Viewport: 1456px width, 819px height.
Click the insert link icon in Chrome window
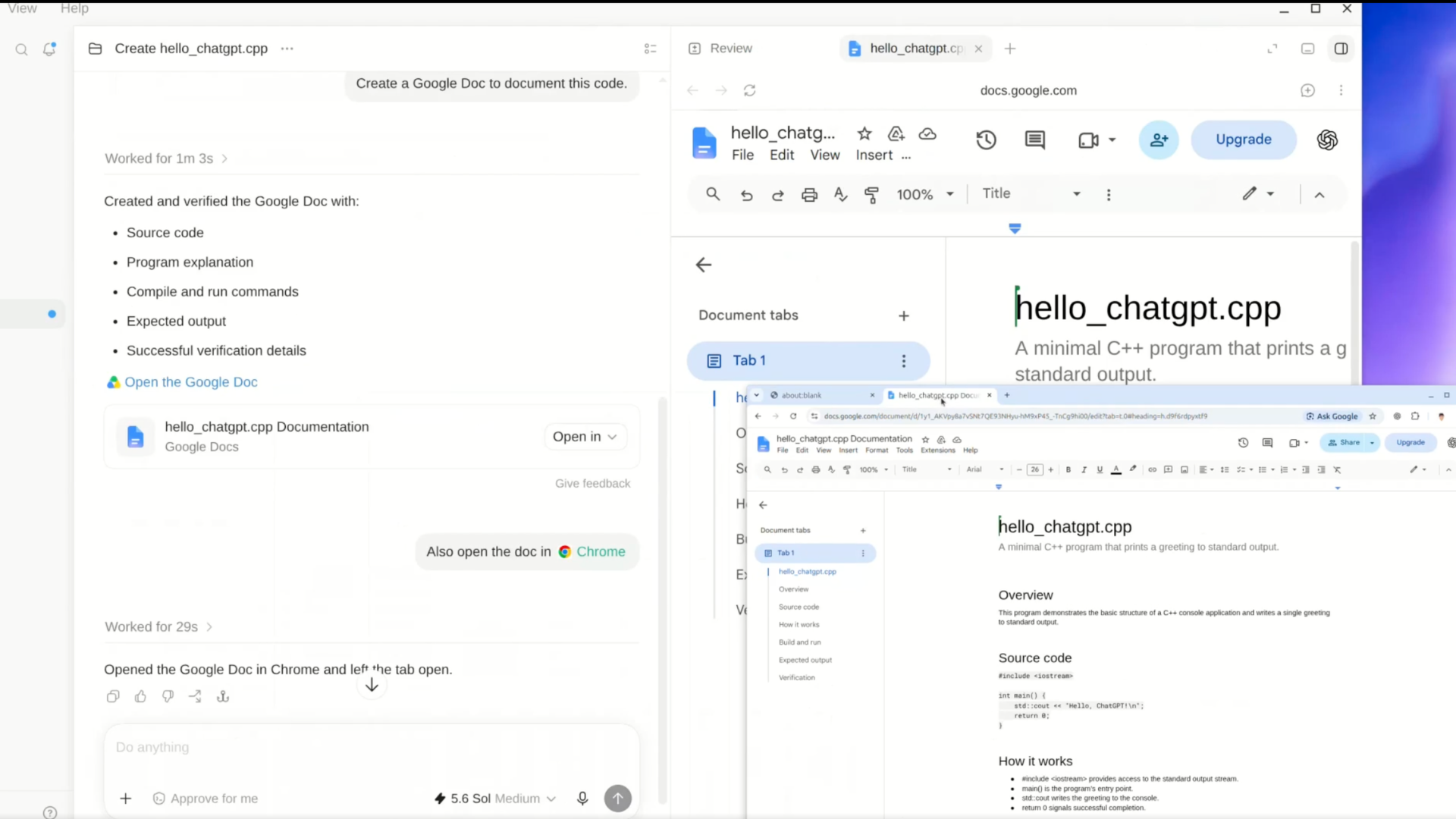(x=1152, y=469)
